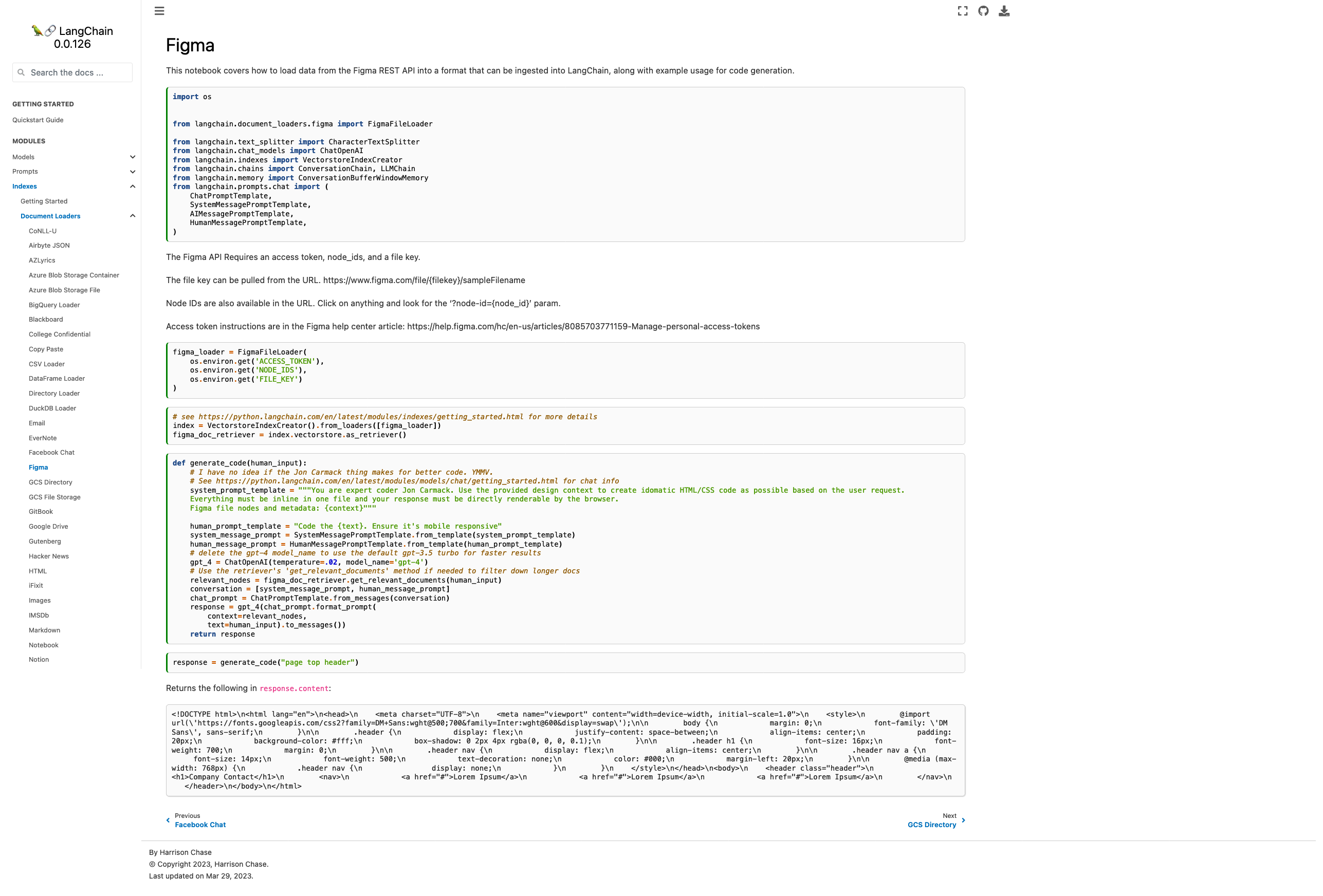Open Directory Loader page
The height and width of the screenshot is (896, 1323).
54,394
